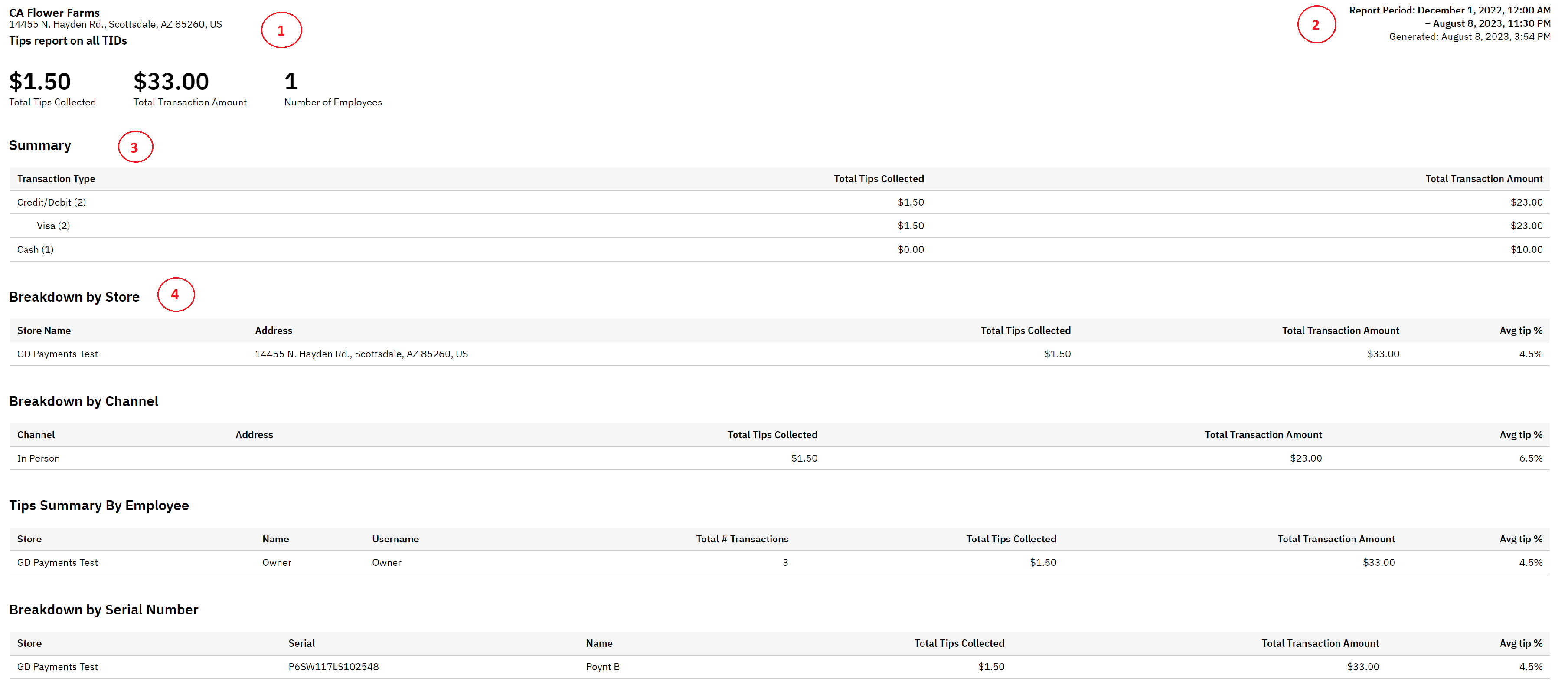Viewport: 1568px width, 685px height.
Task: Click the Store Name column header
Action: point(44,331)
